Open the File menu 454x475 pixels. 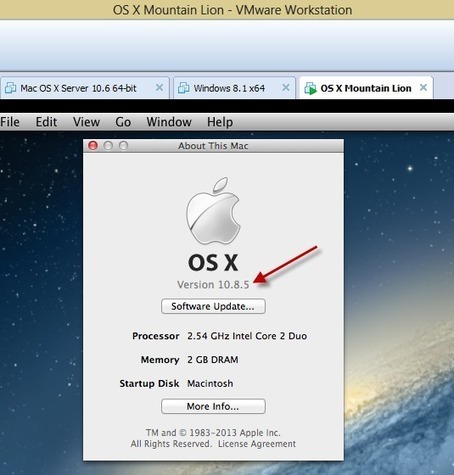(x=10, y=122)
